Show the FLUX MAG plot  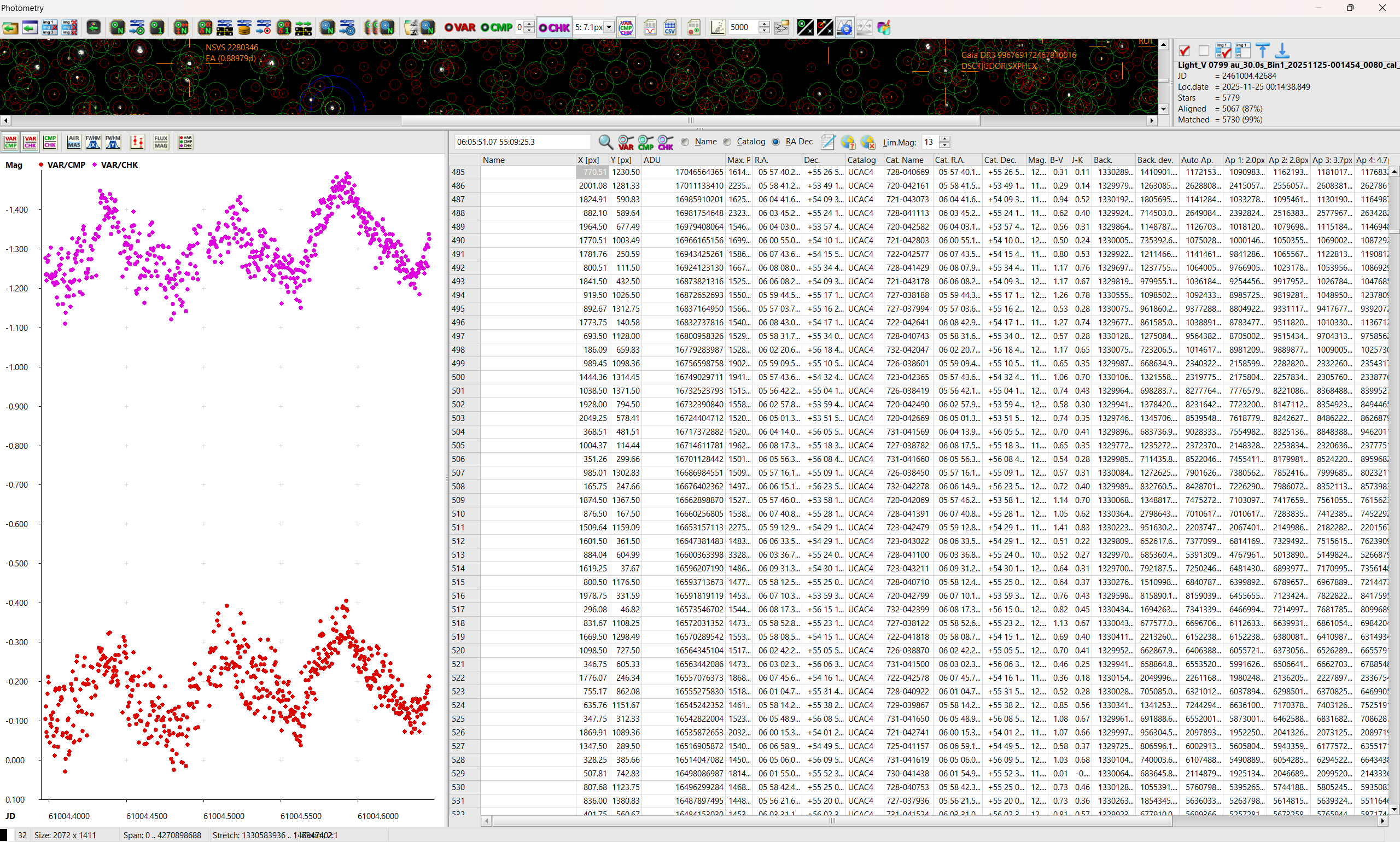point(161,142)
